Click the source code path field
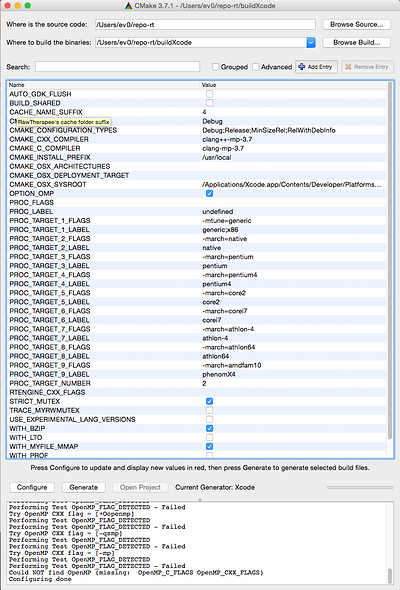This screenshot has height=590, width=400. pos(205,24)
